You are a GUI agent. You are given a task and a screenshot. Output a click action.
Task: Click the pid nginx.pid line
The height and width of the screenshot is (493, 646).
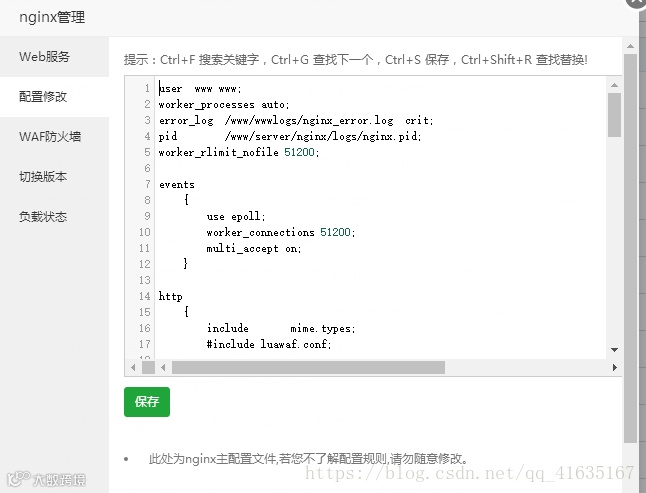tap(290, 136)
